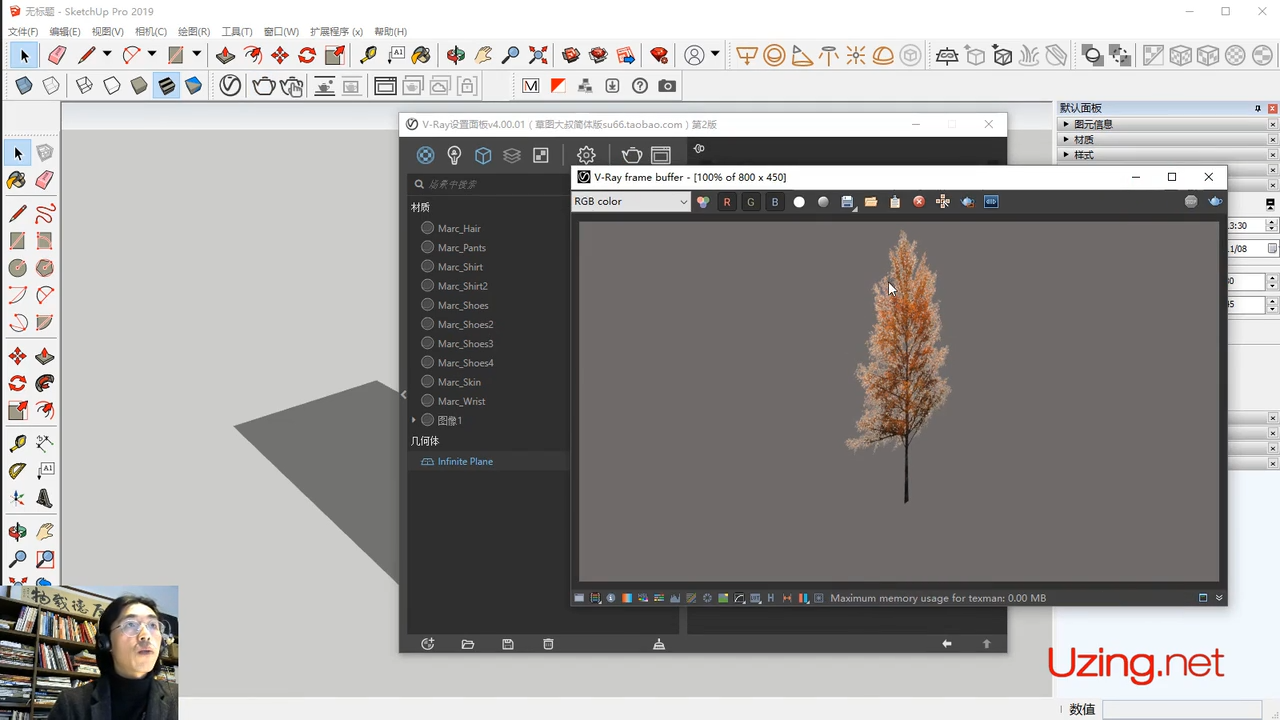The width and height of the screenshot is (1280, 720).
Task: Open the 相机(C) menu
Action: (151, 32)
